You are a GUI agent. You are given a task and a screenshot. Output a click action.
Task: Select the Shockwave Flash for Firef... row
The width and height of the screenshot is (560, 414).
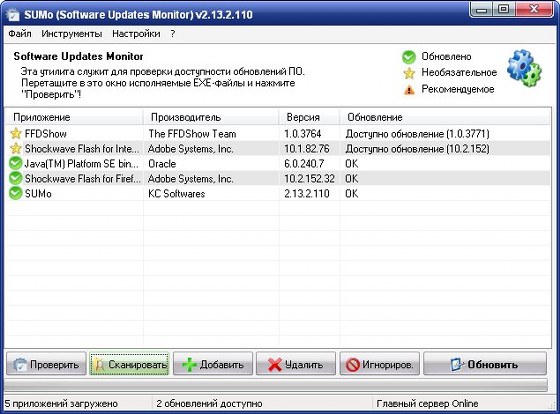point(278,178)
